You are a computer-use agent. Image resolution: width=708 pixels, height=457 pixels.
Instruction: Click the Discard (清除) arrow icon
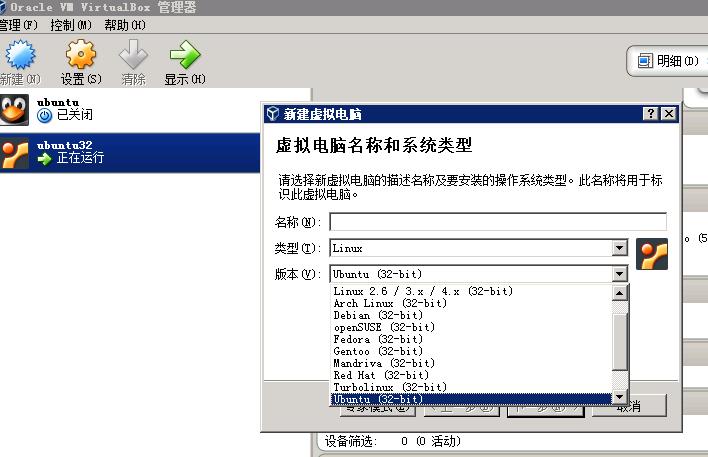(133, 55)
